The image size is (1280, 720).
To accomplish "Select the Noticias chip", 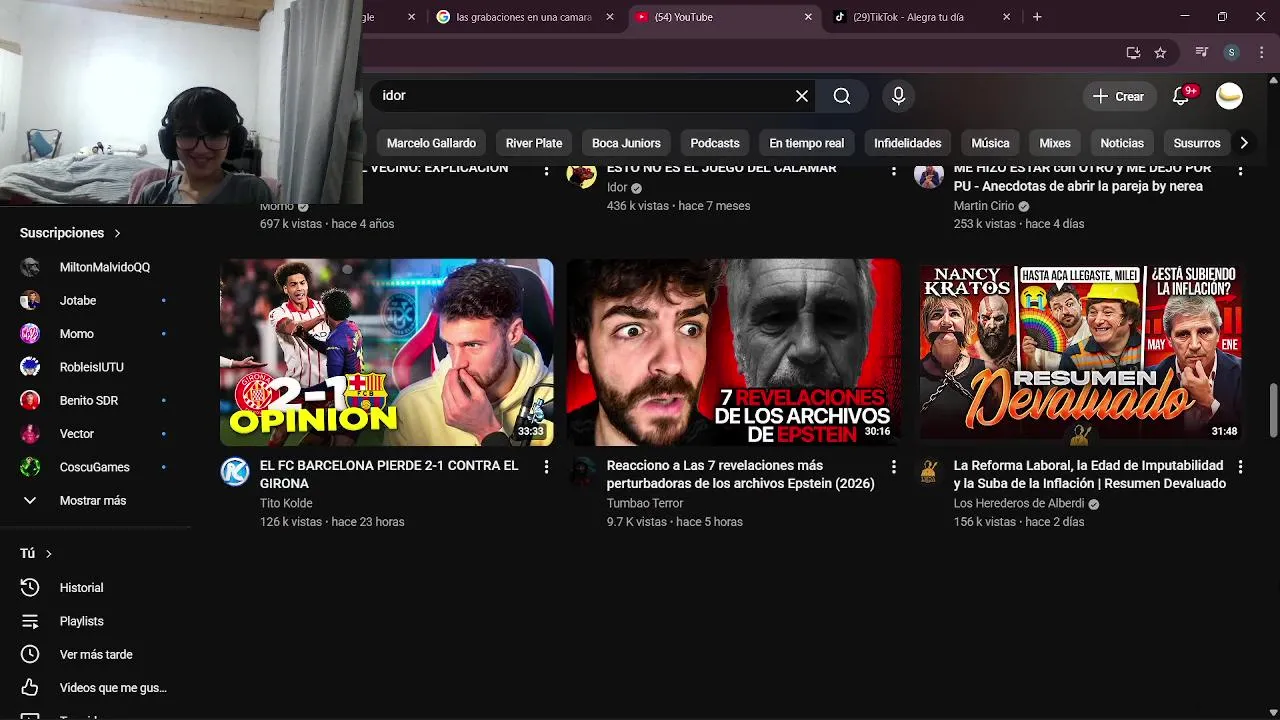I will pyautogui.click(x=1122, y=143).
